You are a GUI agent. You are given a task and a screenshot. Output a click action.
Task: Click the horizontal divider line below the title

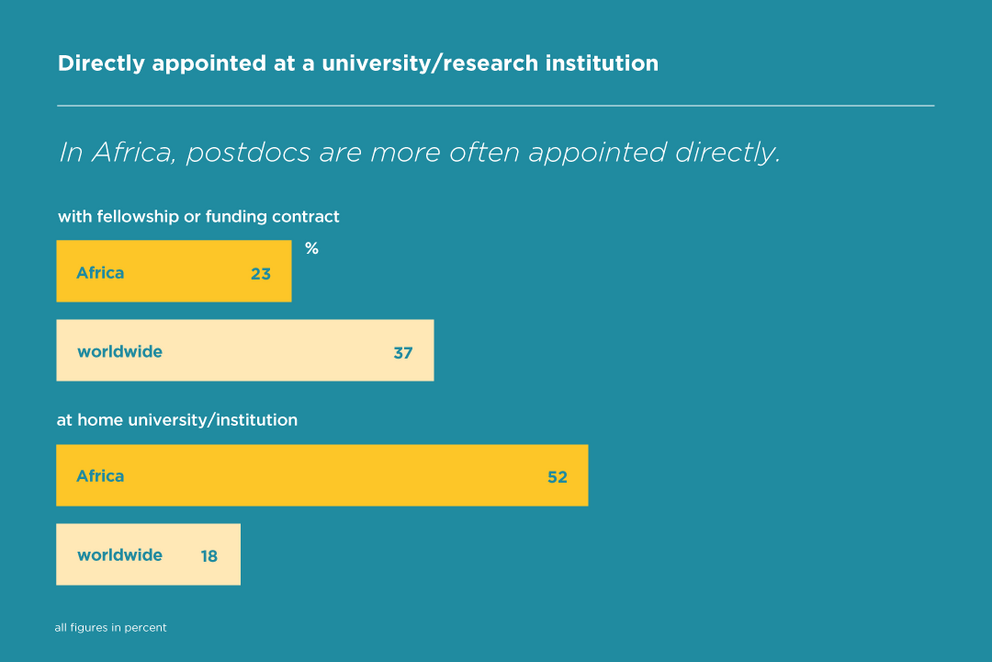(495, 105)
